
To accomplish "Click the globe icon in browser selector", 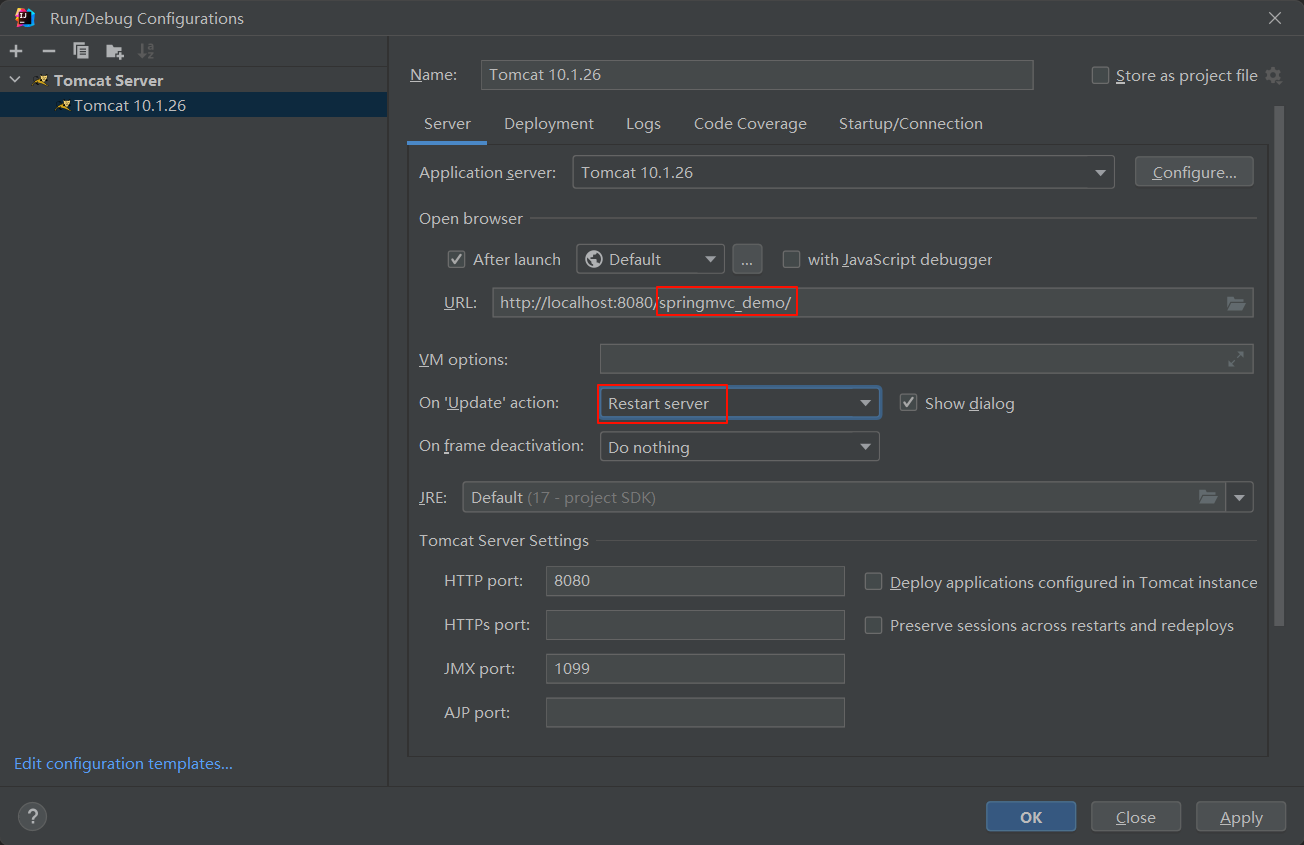I will (594, 259).
